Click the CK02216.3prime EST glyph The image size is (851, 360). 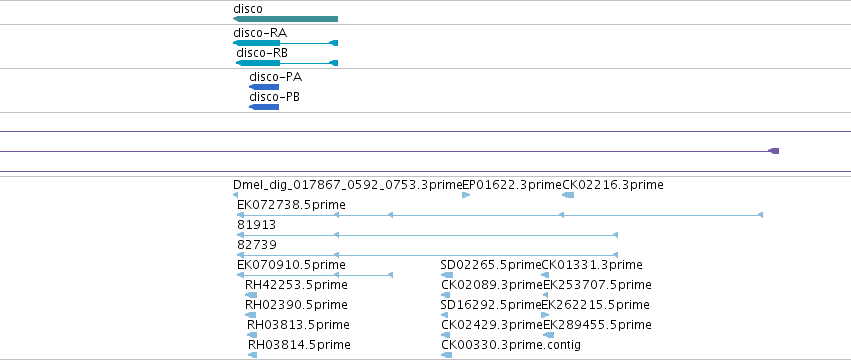568,195
